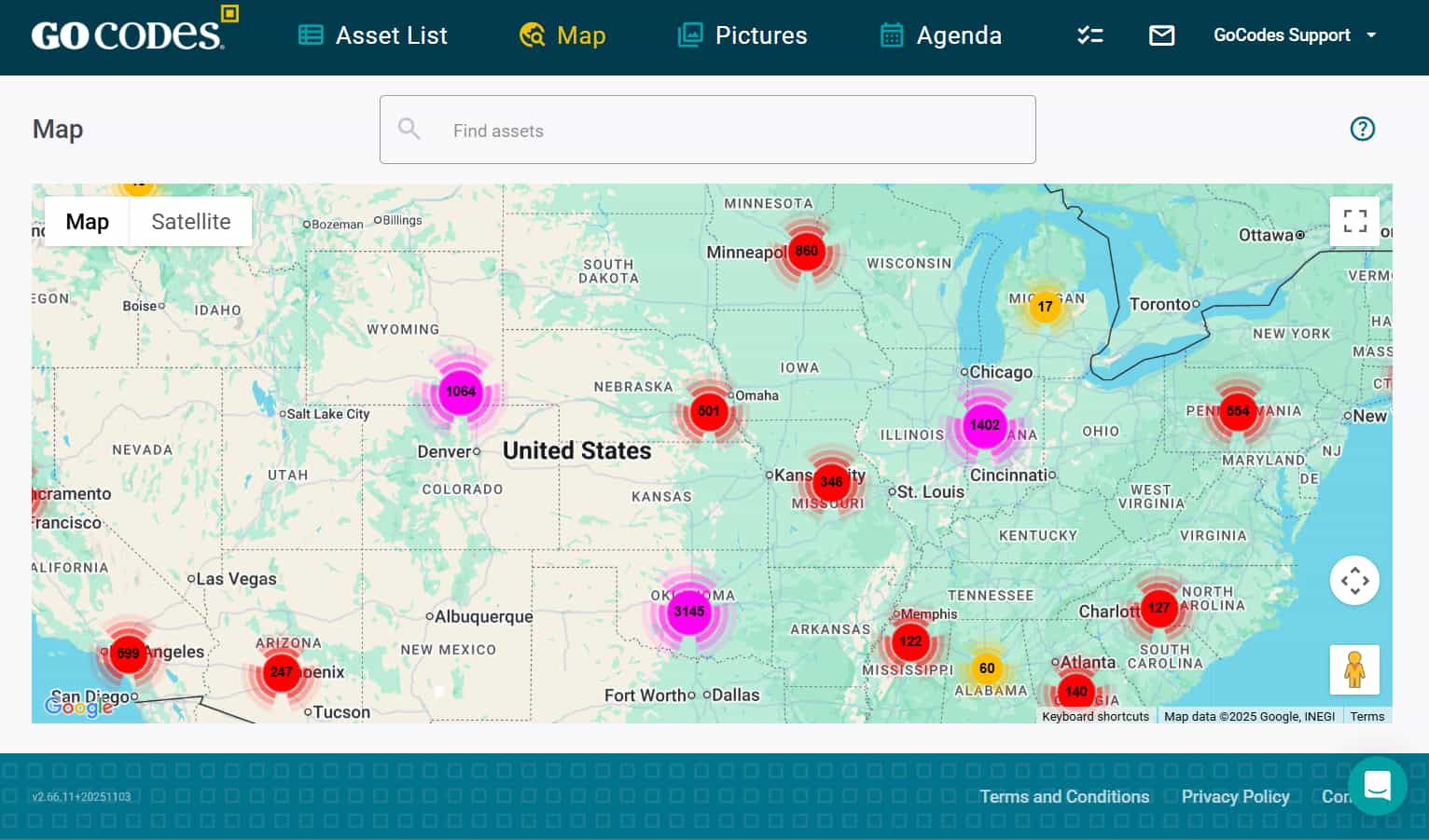Open the Agenda calendar icon
This screenshot has height=840, width=1429.
[892, 34]
